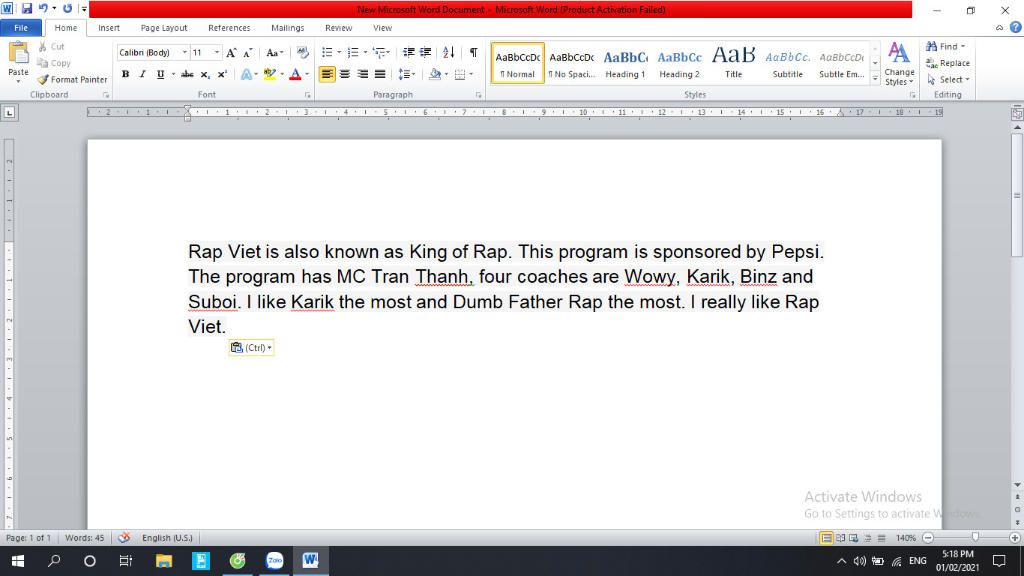Viewport: 1024px width, 576px height.
Task: Activate the Format Painter brush
Action: [72, 79]
